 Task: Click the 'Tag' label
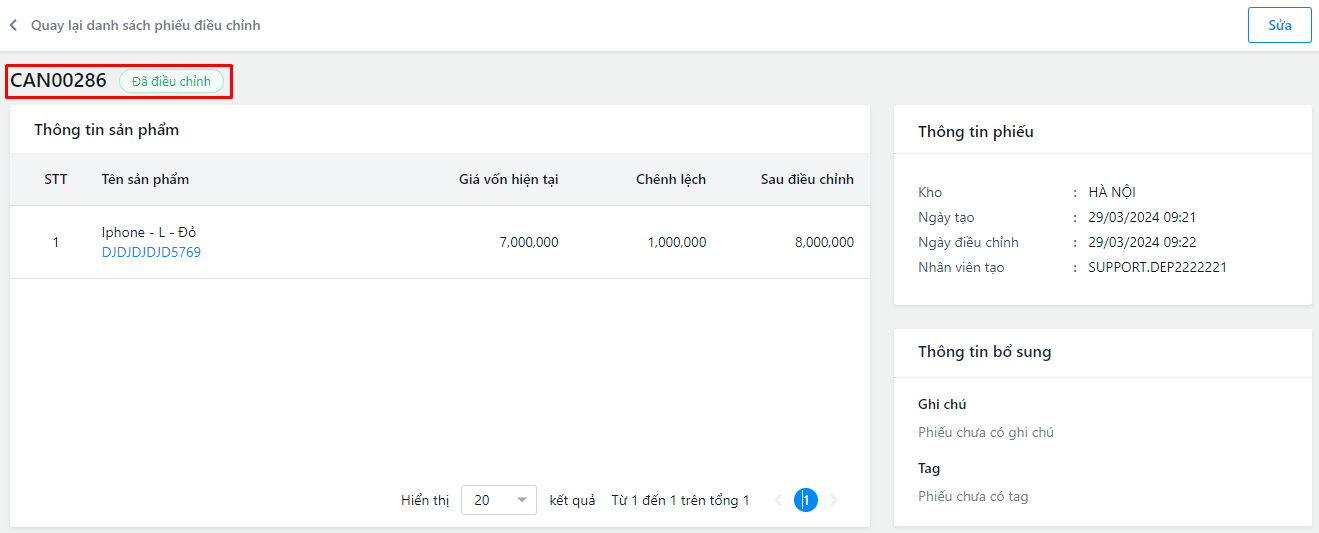pyautogui.click(x=929, y=468)
